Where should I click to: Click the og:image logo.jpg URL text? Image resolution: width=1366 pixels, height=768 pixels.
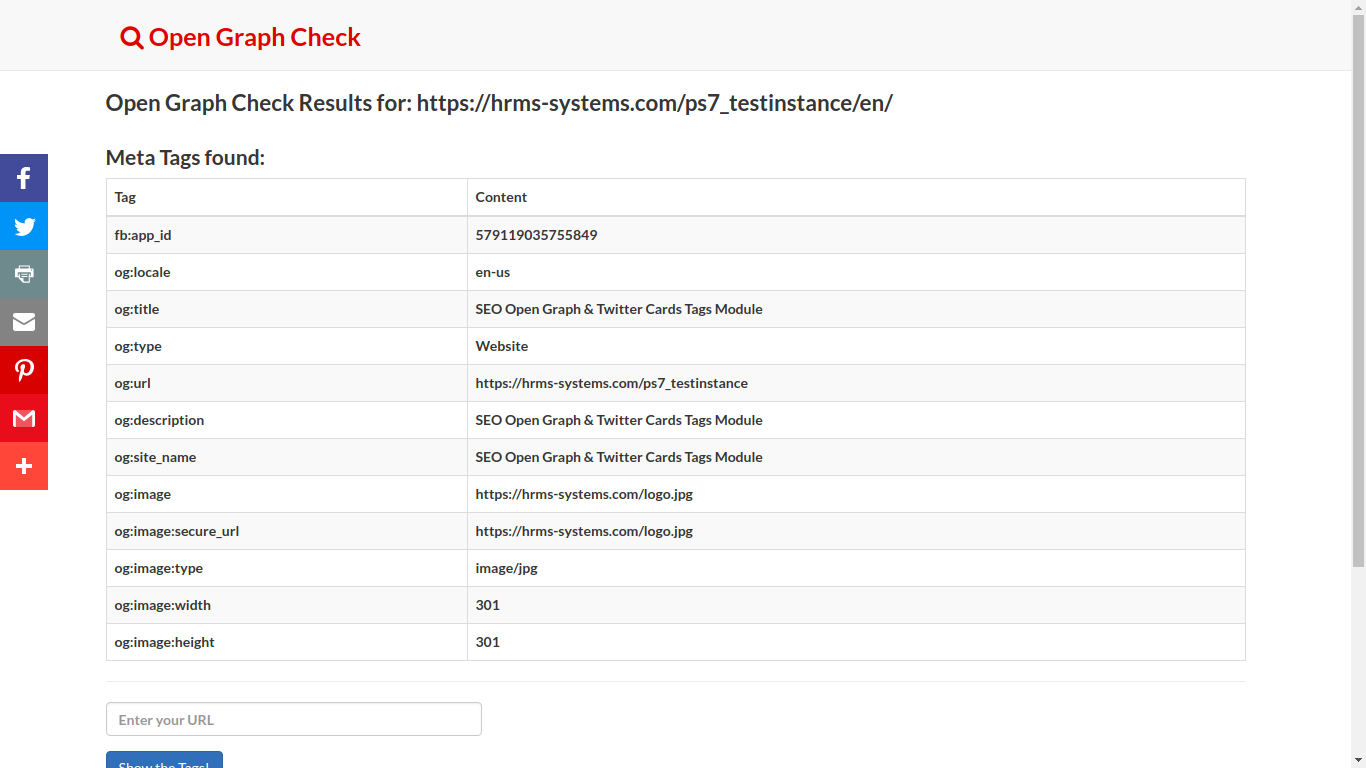(x=584, y=494)
